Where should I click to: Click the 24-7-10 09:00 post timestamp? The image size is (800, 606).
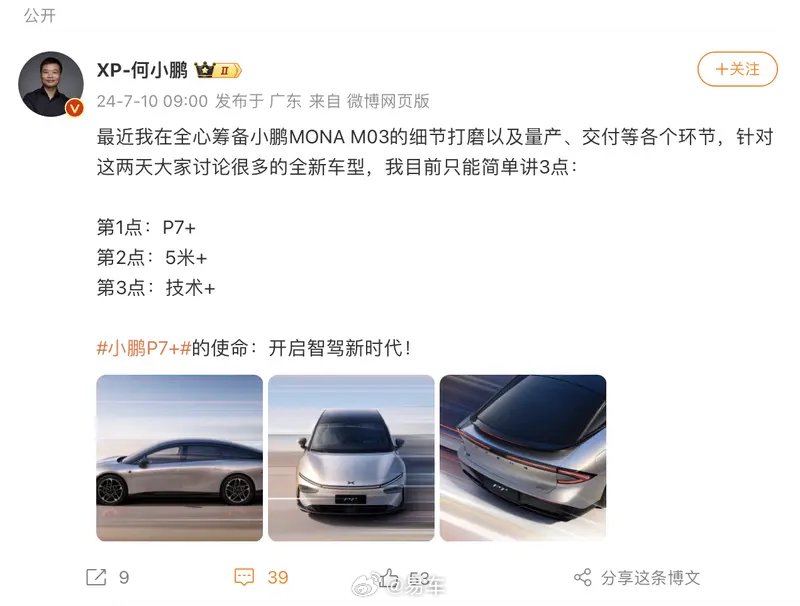coord(152,100)
